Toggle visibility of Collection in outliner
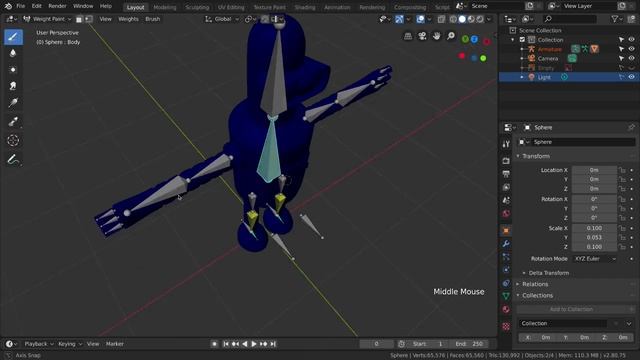640x360 pixels. [x=631, y=40]
